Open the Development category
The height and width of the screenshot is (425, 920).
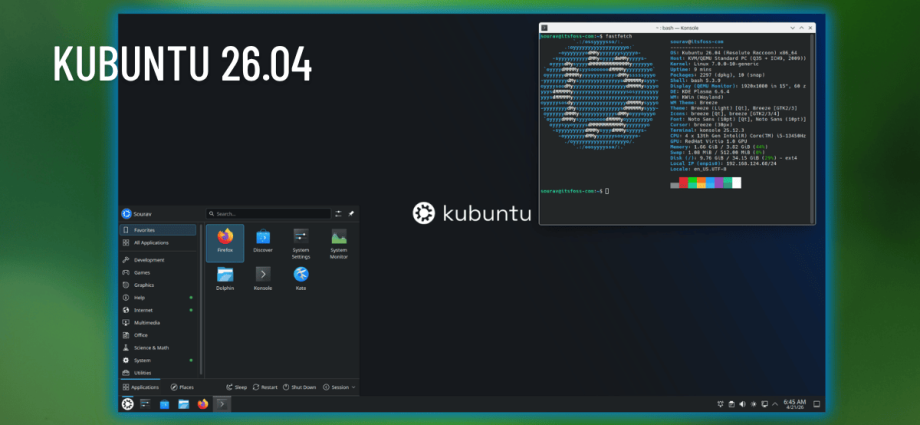click(x=158, y=260)
